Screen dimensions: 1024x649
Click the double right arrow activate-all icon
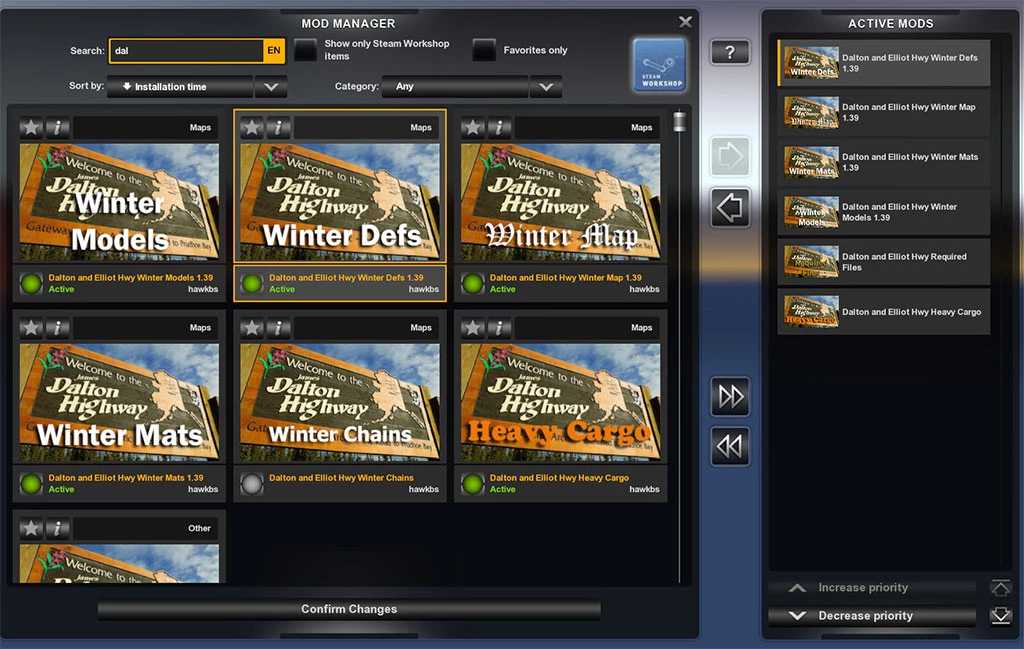(730, 397)
